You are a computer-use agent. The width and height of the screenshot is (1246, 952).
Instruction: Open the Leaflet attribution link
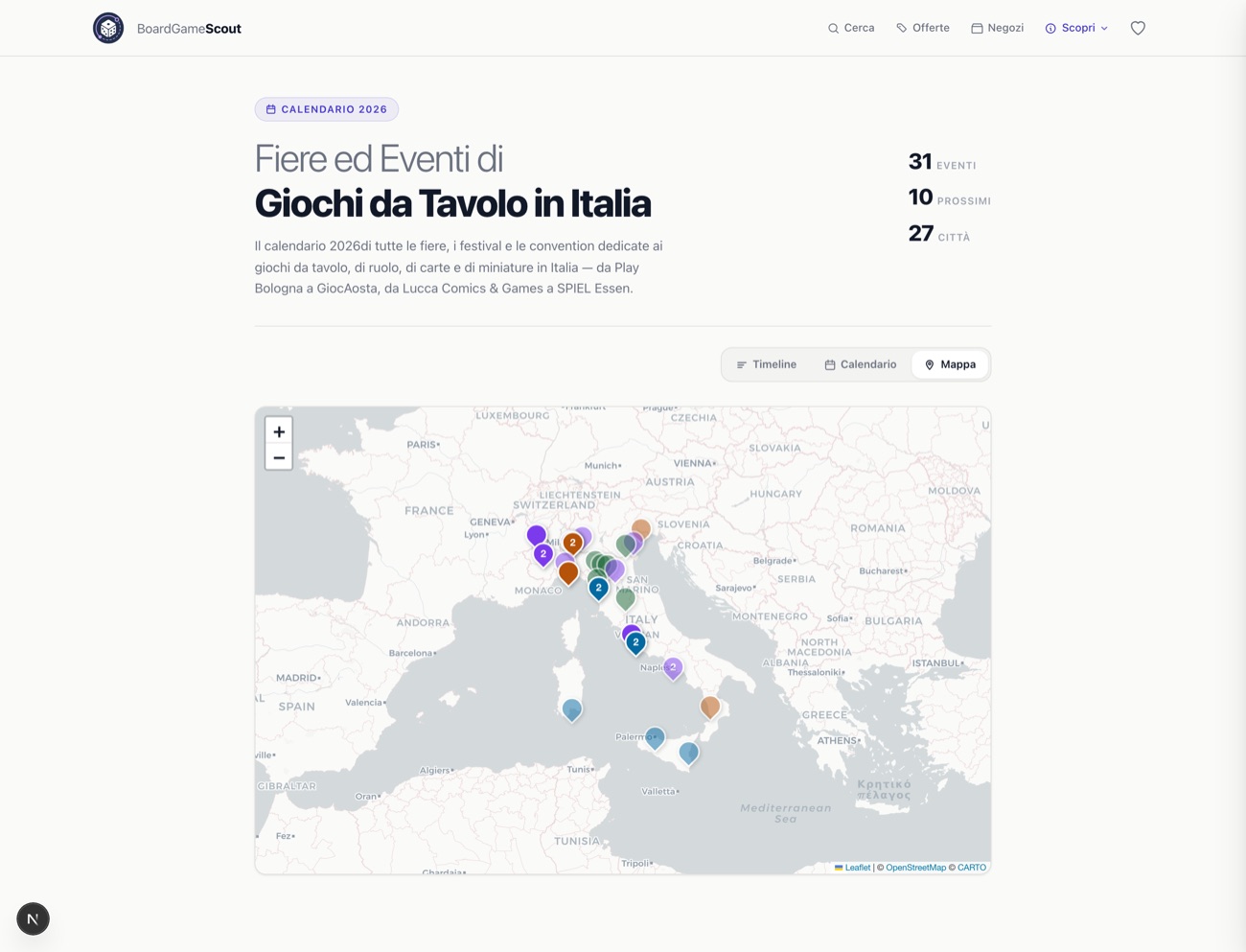(x=852, y=868)
